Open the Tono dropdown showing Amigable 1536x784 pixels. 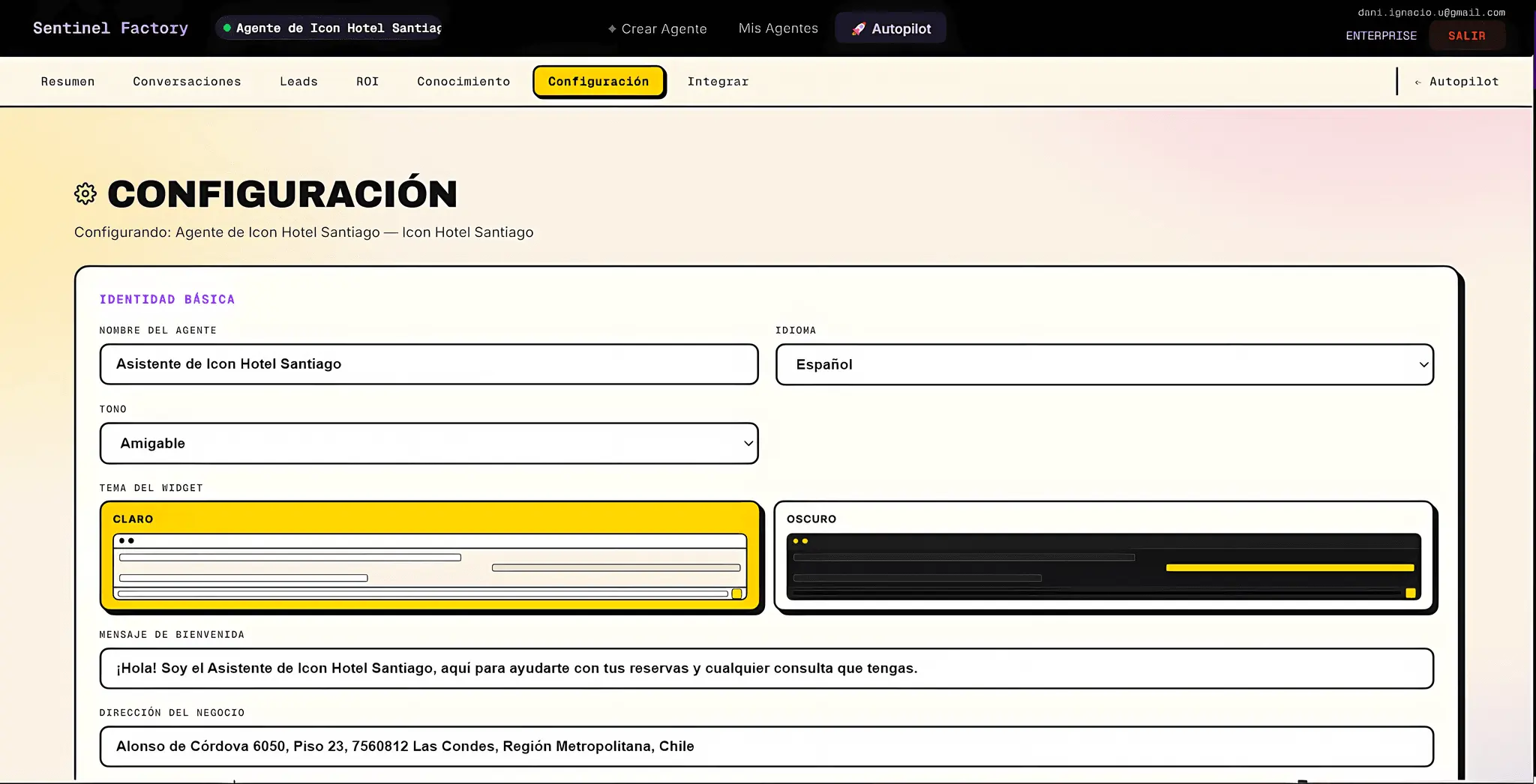pyautogui.click(x=429, y=443)
